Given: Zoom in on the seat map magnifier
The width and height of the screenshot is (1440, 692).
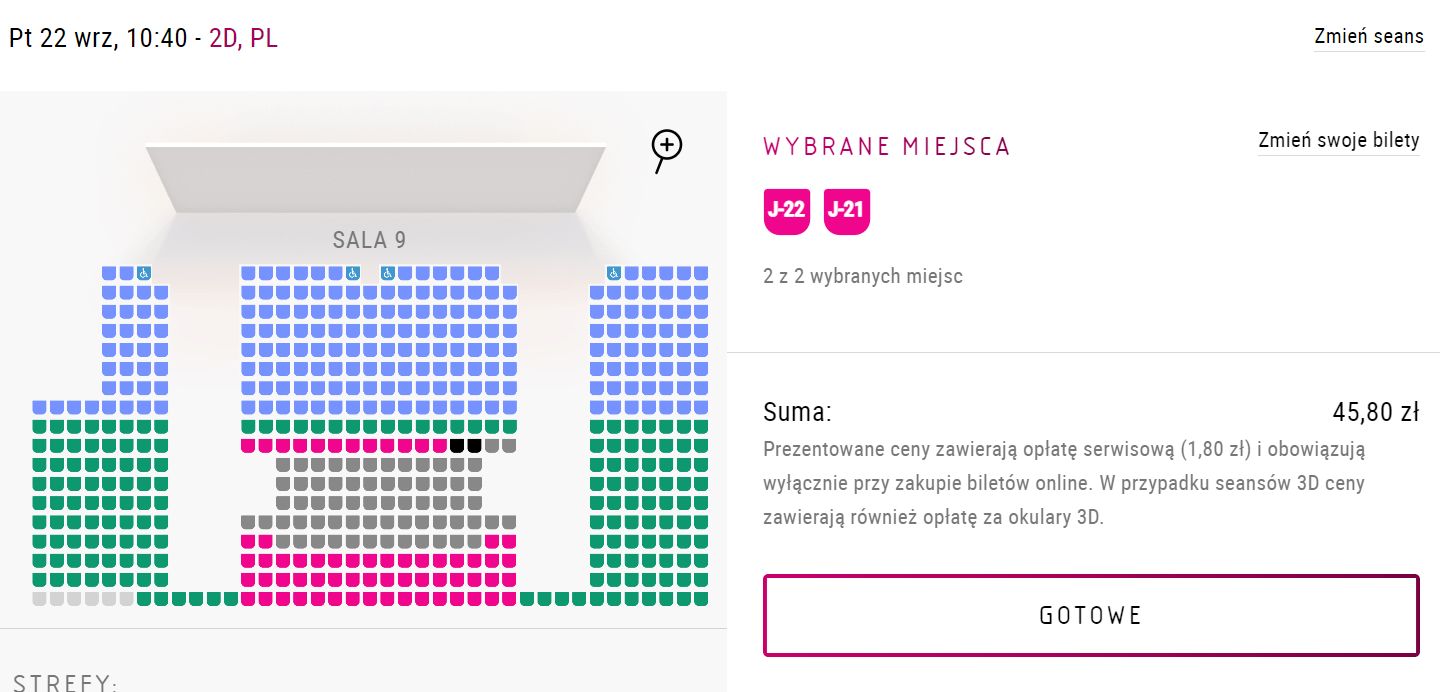Looking at the screenshot, I should click(667, 150).
